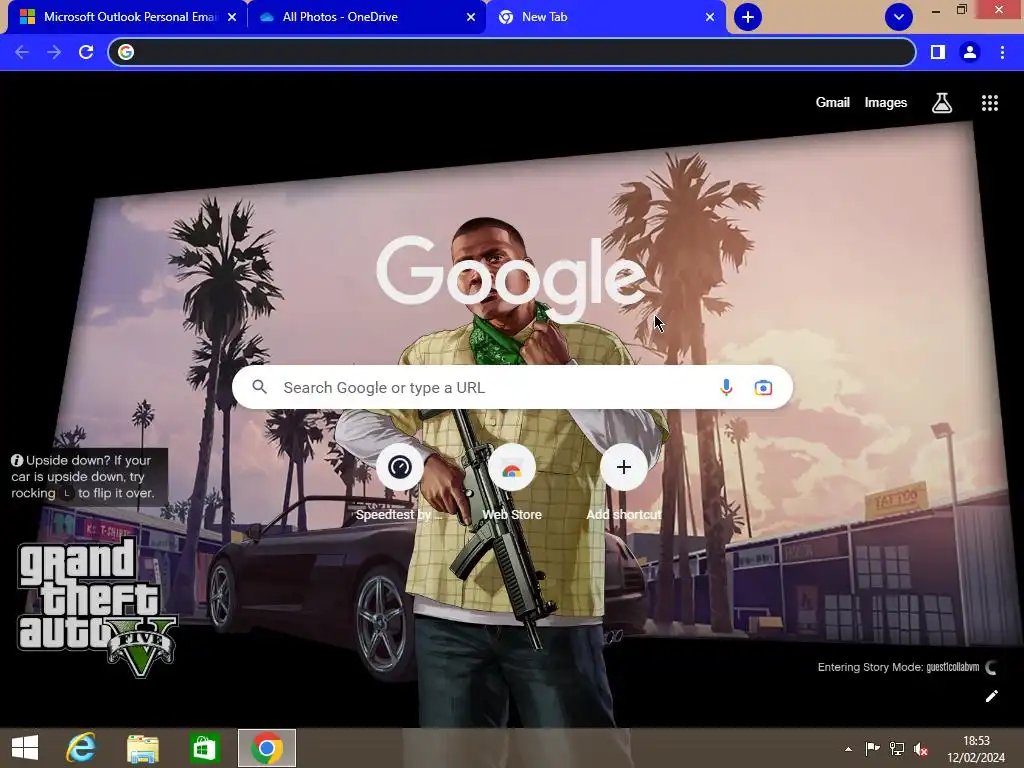Launch Internet Explorer from taskbar
The width and height of the screenshot is (1024, 768).
coord(81,748)
